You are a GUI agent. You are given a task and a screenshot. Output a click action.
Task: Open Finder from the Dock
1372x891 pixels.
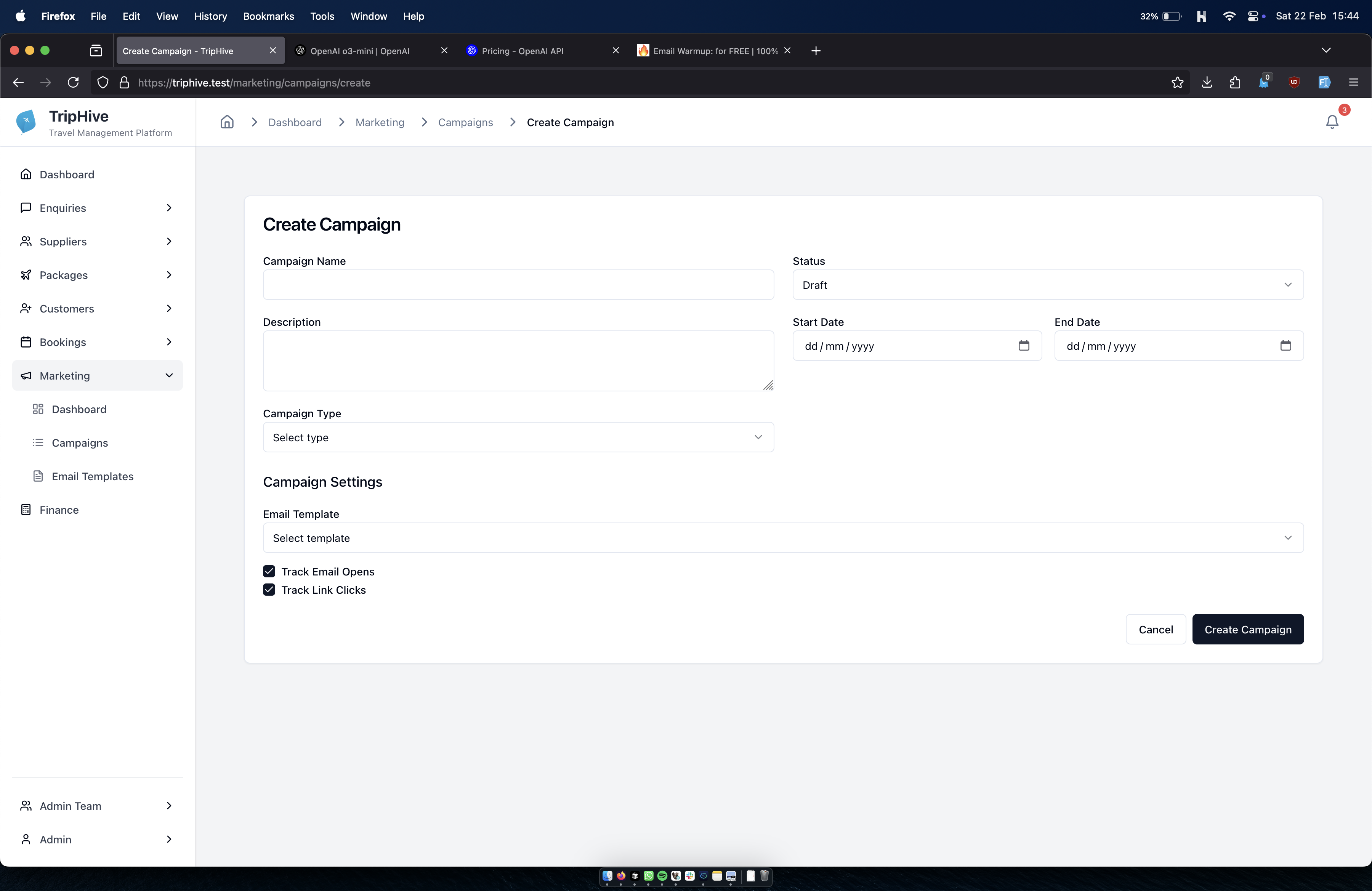(x=607, y=876)
